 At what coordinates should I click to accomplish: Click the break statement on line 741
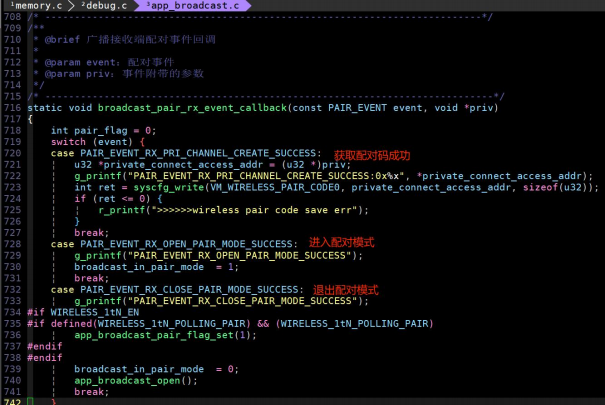tap(91, 392)
